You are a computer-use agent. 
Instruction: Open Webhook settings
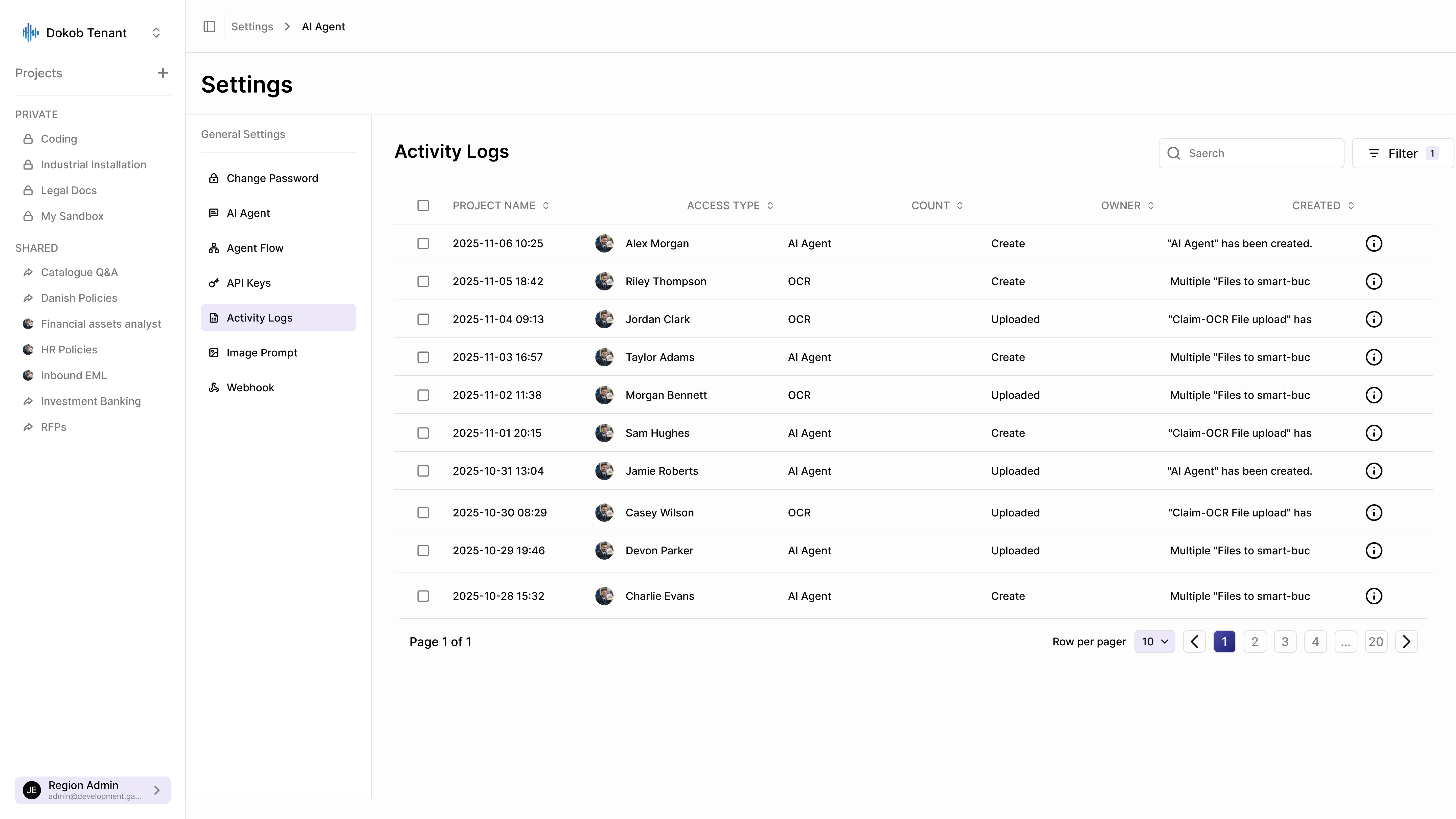point(279,388)
